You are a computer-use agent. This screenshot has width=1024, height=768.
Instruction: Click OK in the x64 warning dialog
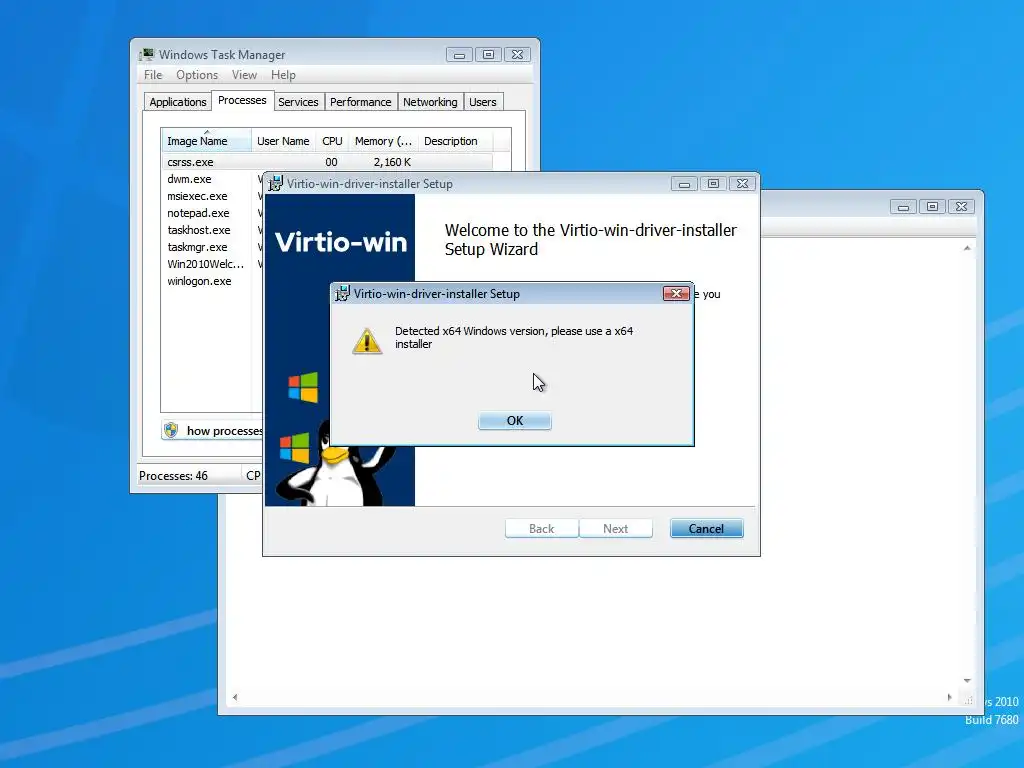(515, 421)
